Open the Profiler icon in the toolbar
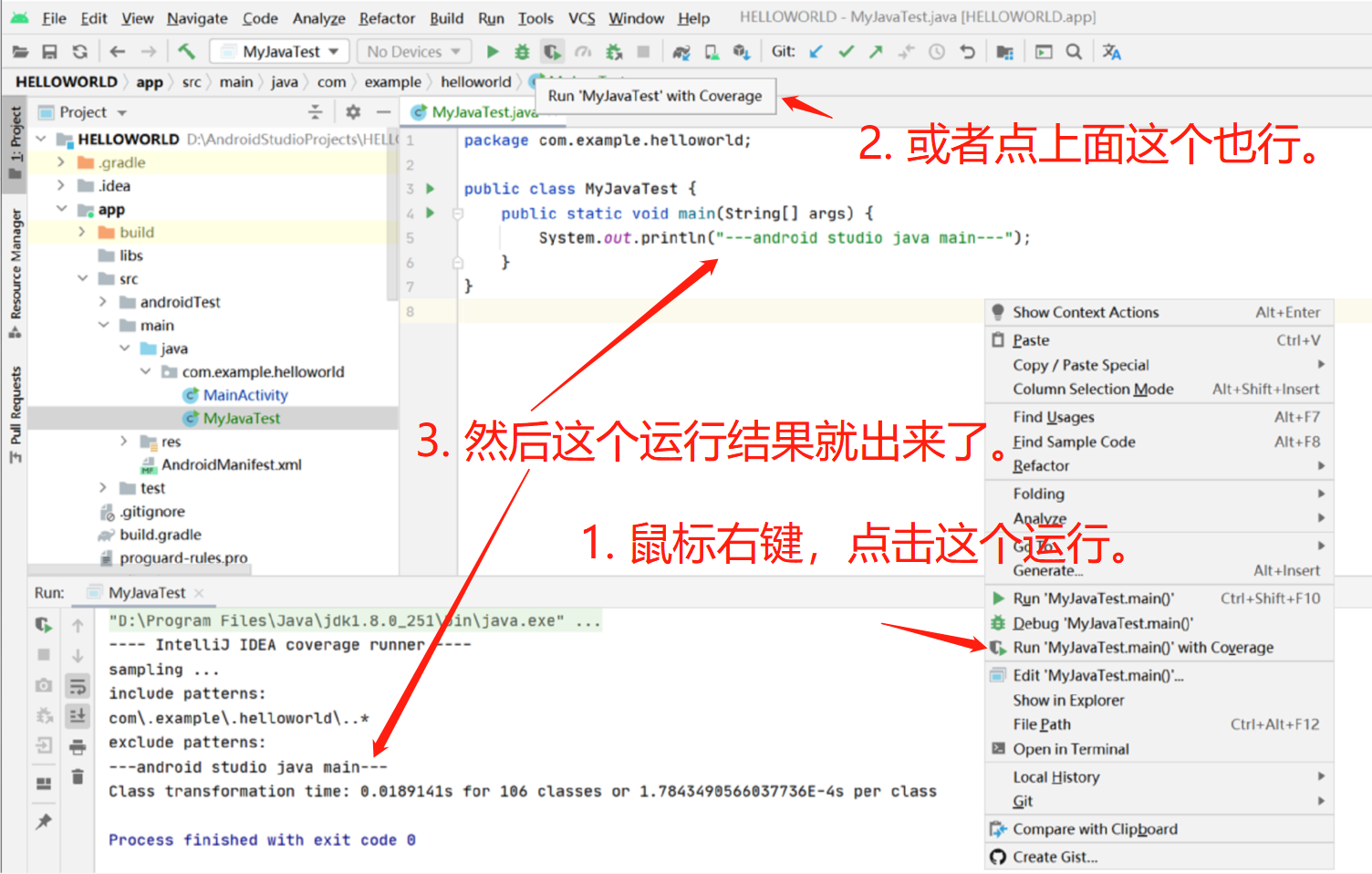1372x874 pixels. 584,51
